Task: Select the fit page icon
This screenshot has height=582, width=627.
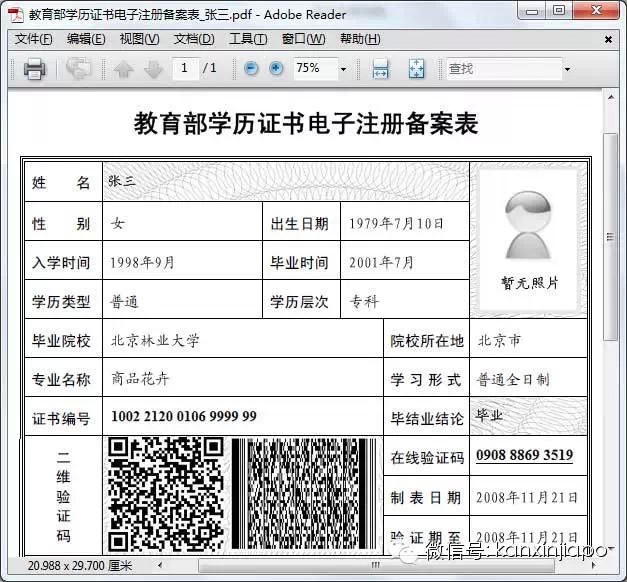Action: 416,69
